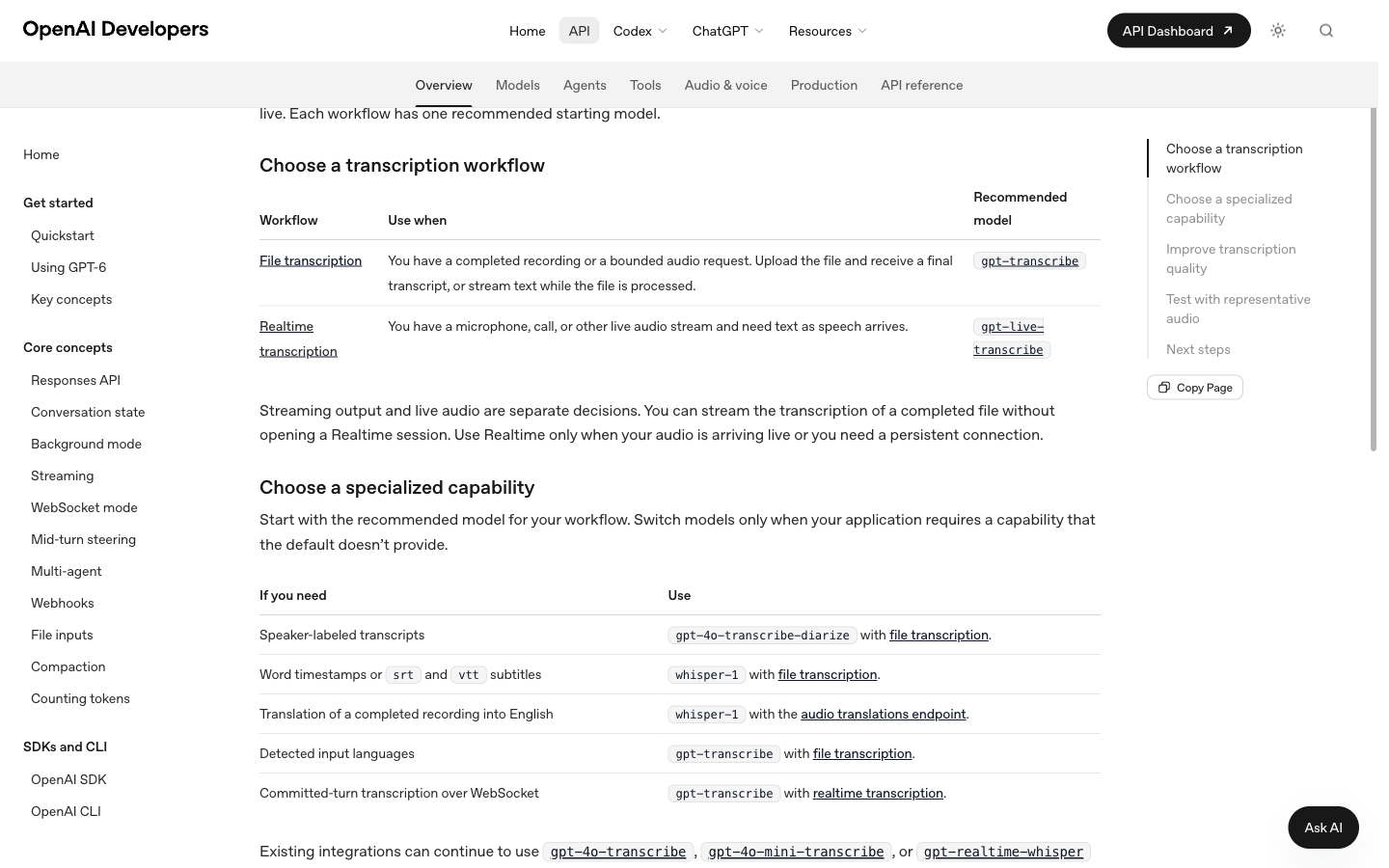
Task: Go to Conversation state sidebar page
Action: [88, 412]
